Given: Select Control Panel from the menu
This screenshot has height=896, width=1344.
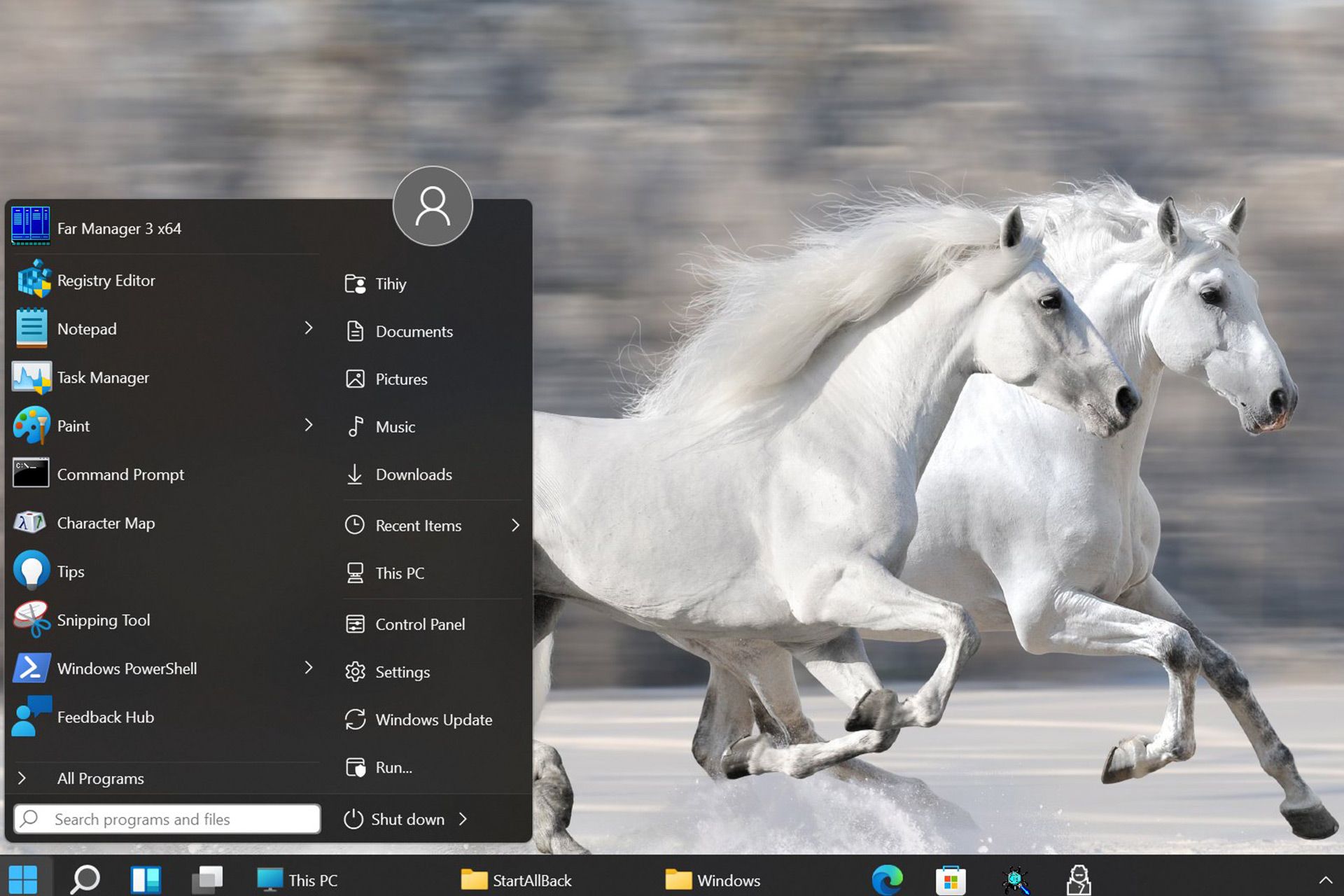Looking at the screenshot, I should coord(421,624).
